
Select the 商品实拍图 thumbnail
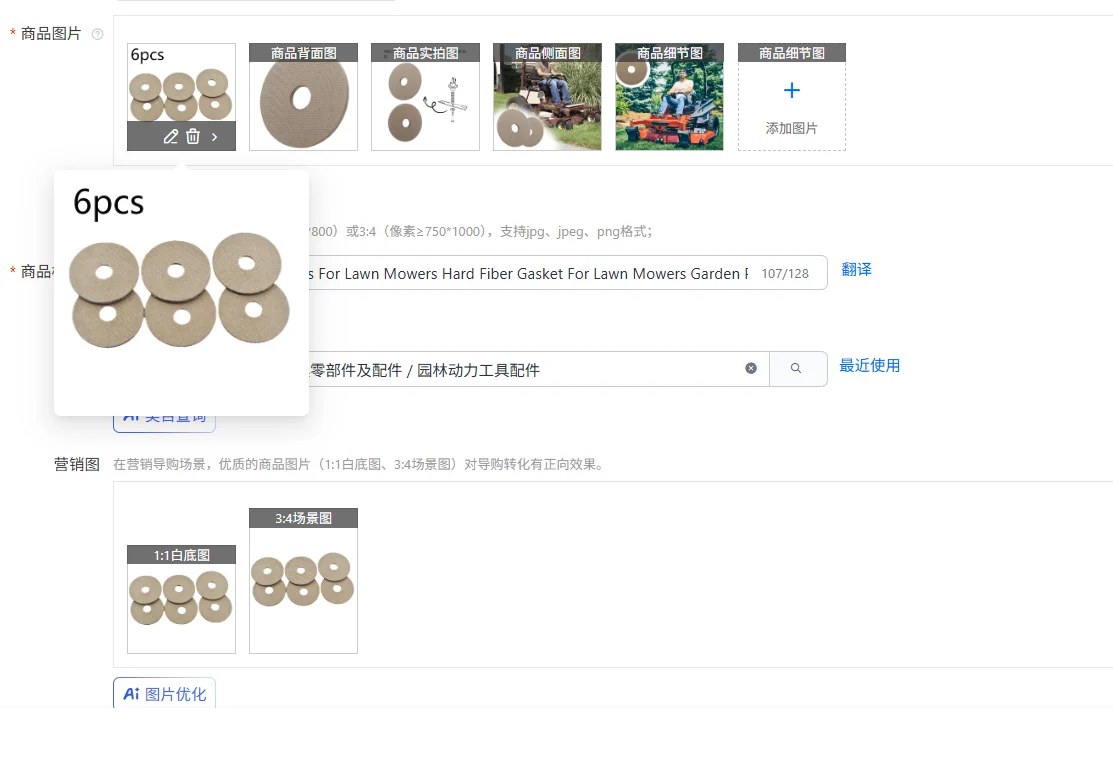[425, 97]
